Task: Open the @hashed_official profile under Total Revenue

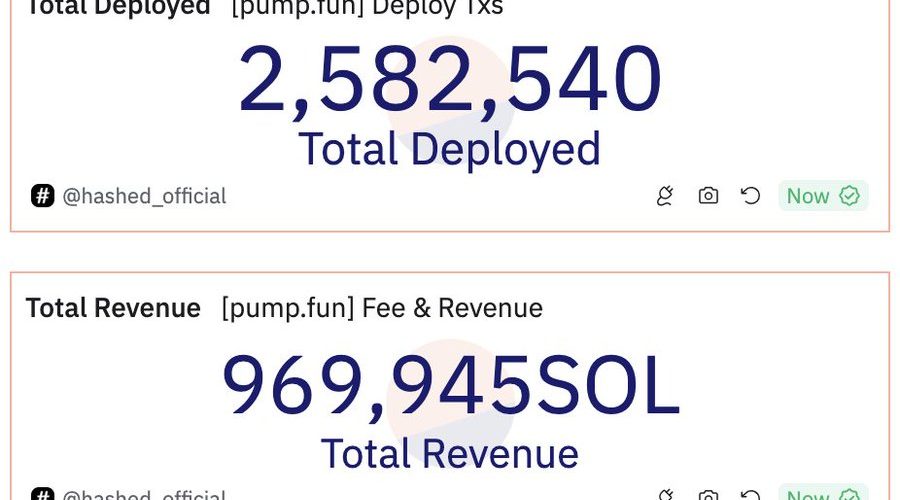Action: coord(144,495)
